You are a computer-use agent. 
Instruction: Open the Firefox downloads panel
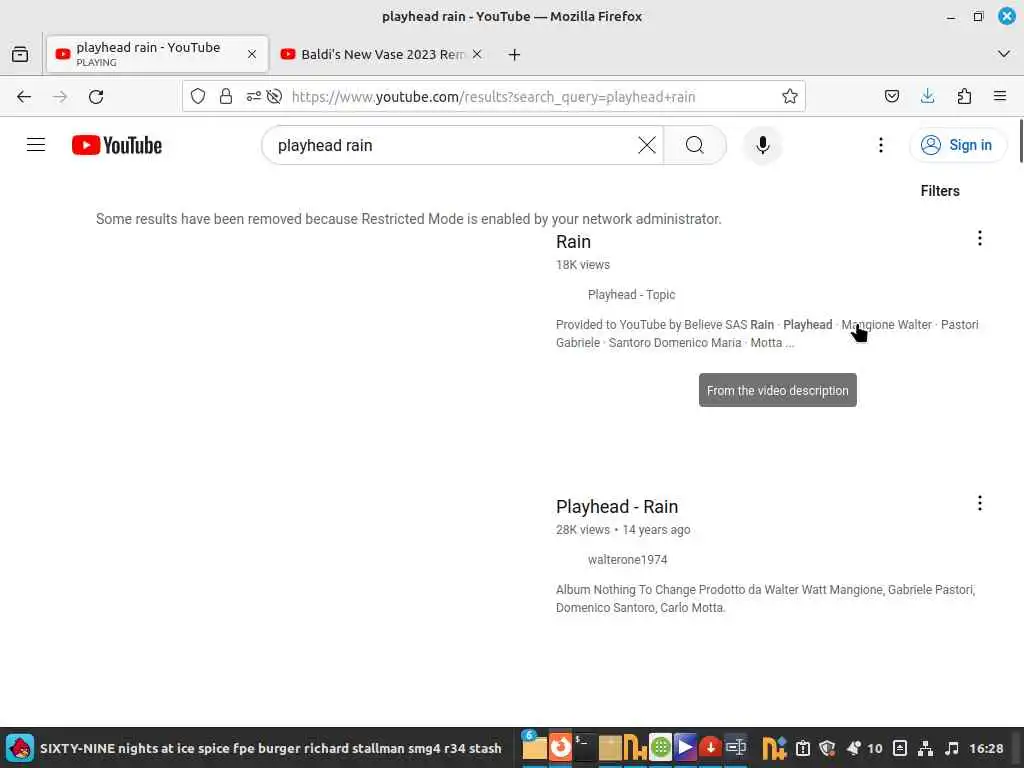coord(927,97)
